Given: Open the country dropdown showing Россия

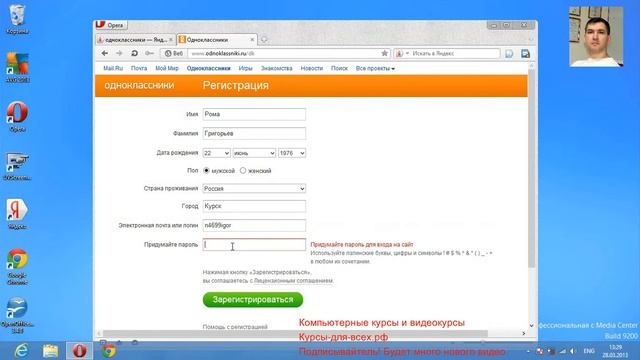Looking at the screenshot, I should (x=254, y=189).
